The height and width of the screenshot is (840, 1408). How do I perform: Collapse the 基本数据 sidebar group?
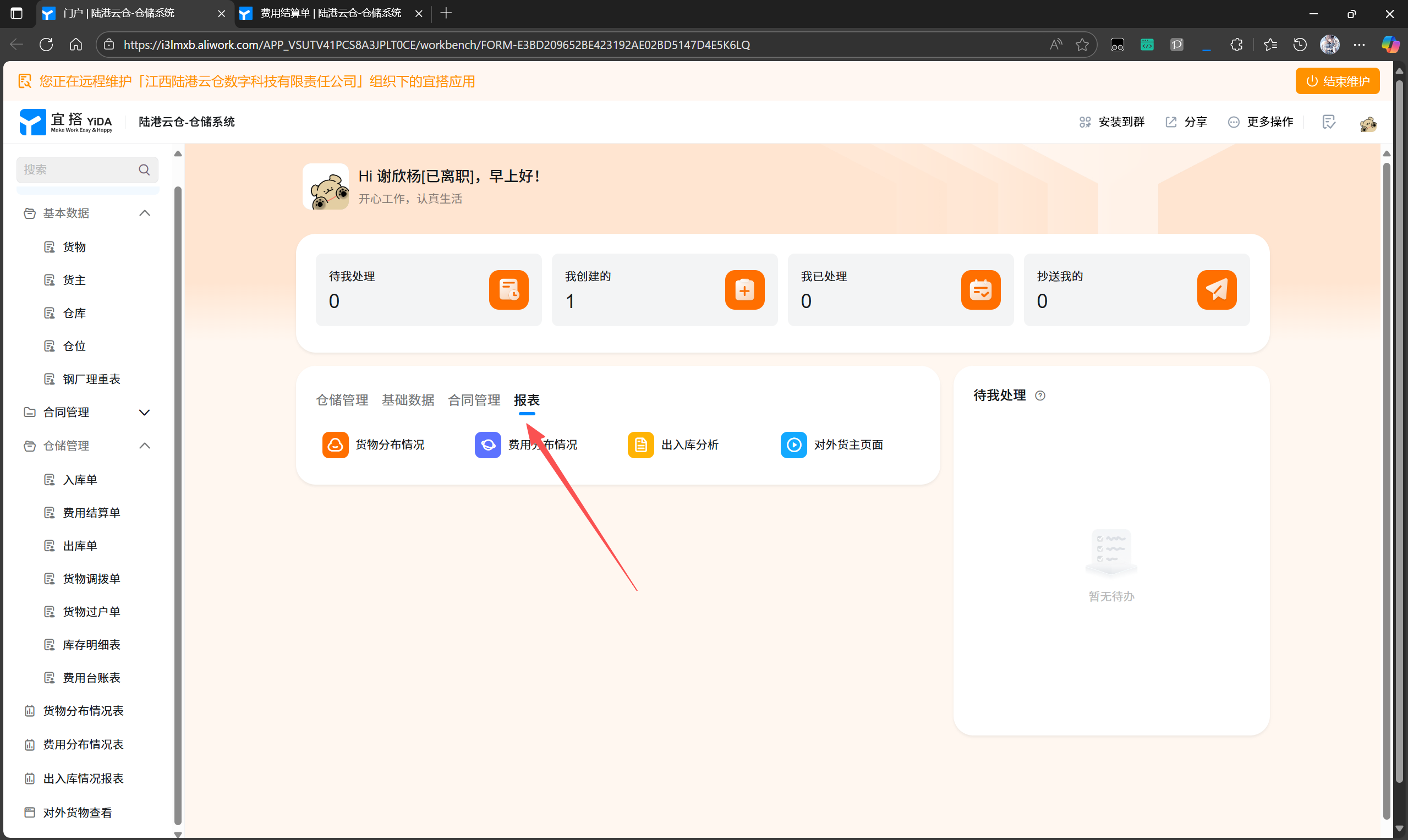coord(144,213)
